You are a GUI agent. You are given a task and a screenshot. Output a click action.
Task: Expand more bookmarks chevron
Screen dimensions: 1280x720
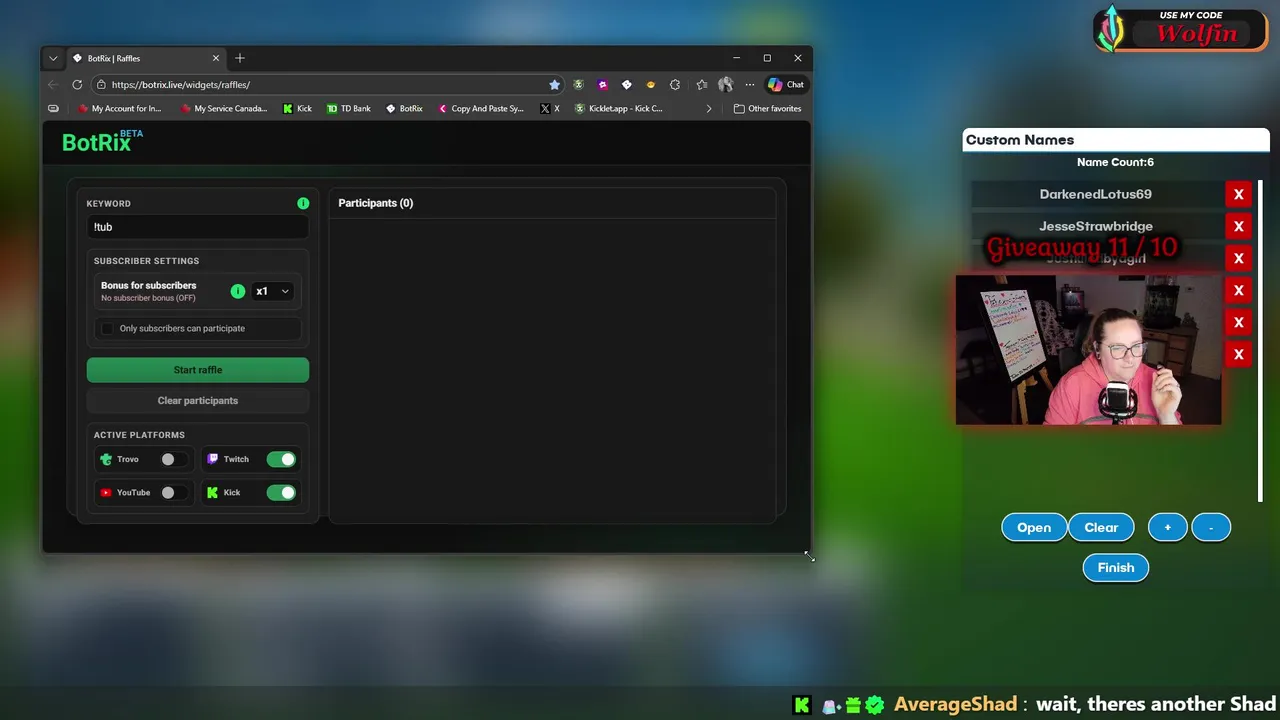click(x=709, y=108)
